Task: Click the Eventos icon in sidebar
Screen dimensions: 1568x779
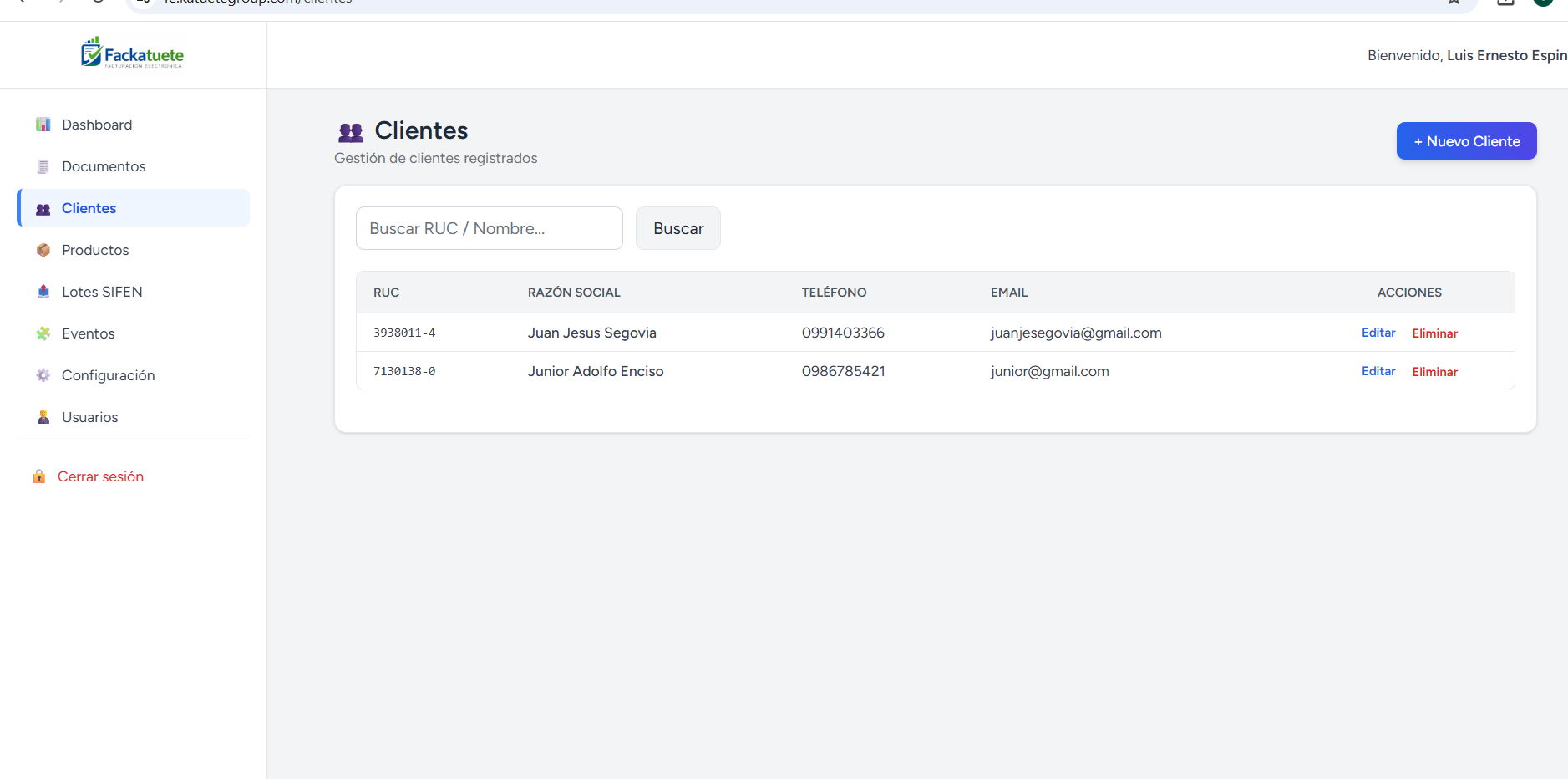Action: click(43, 333)
